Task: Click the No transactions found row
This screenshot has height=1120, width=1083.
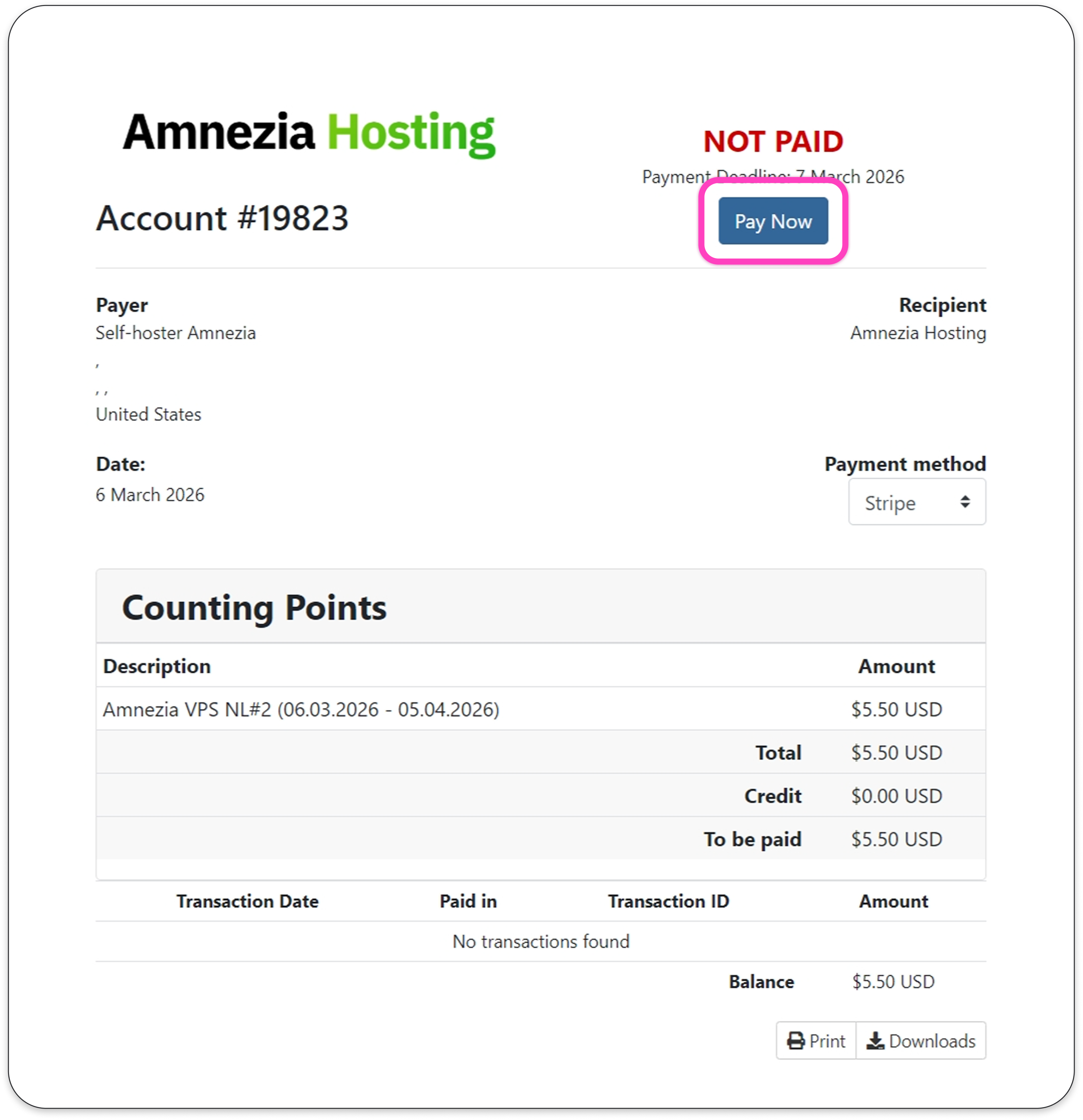Action: (x=540, y=941)
